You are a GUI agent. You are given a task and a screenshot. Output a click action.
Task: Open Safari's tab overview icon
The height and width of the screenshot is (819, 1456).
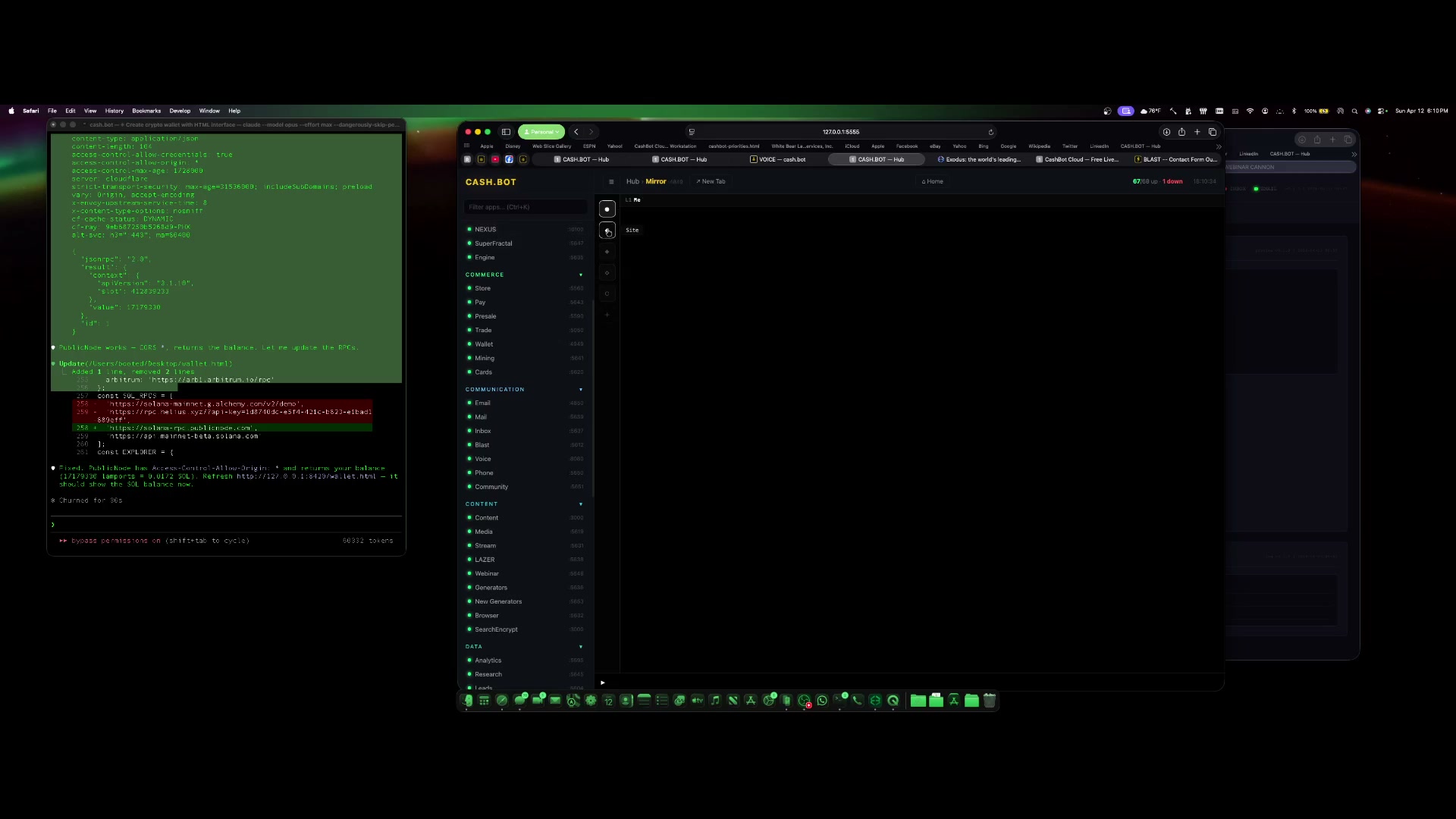pos(1212,131)
